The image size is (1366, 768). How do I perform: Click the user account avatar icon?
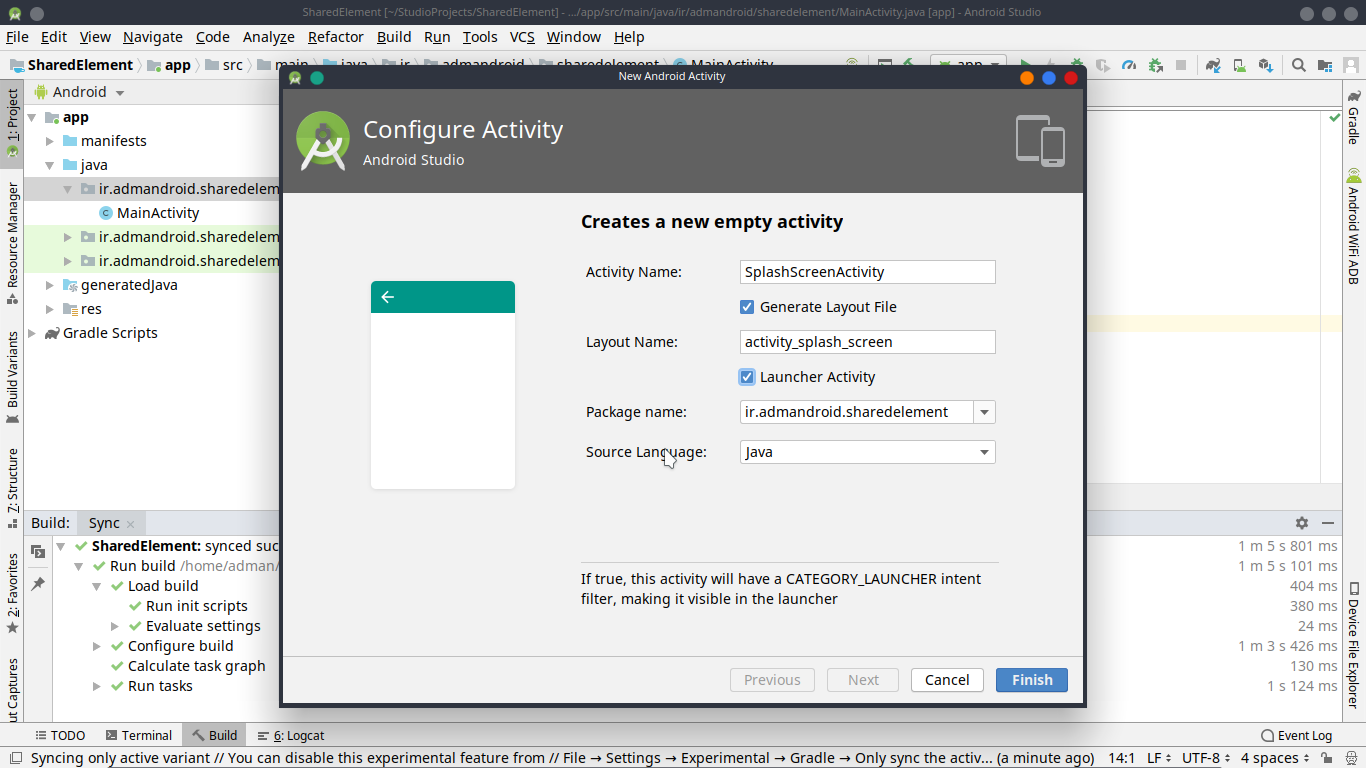(x=1351, y=65)
